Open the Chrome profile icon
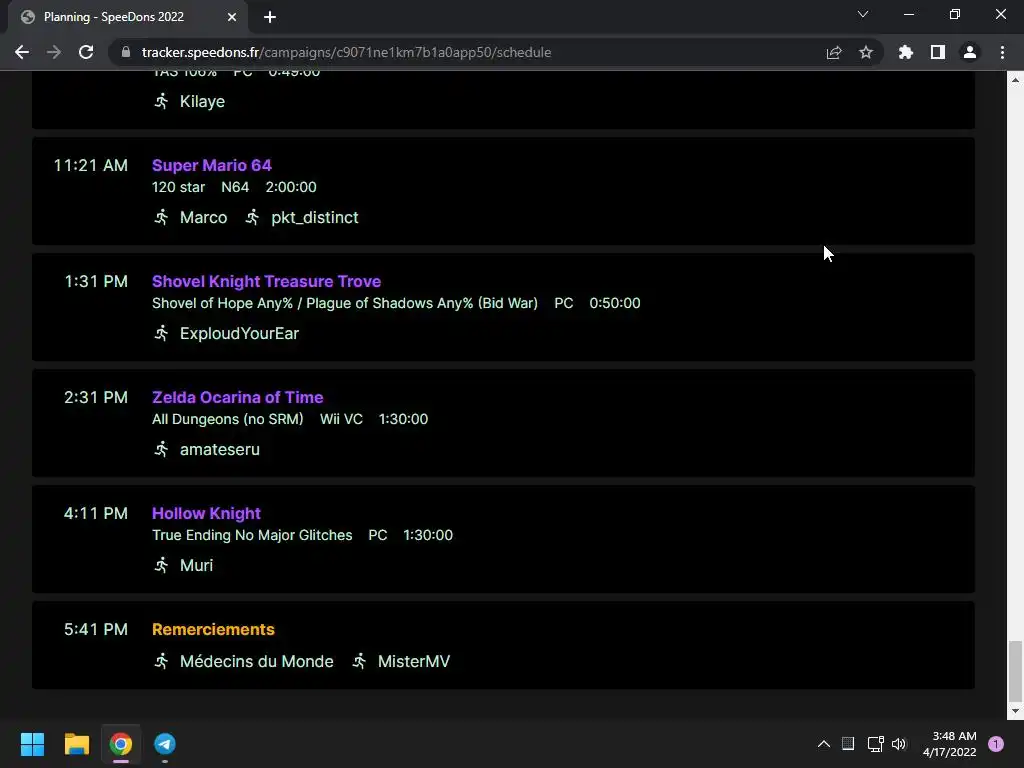1024x768 pixels. (x=970, y=52)
